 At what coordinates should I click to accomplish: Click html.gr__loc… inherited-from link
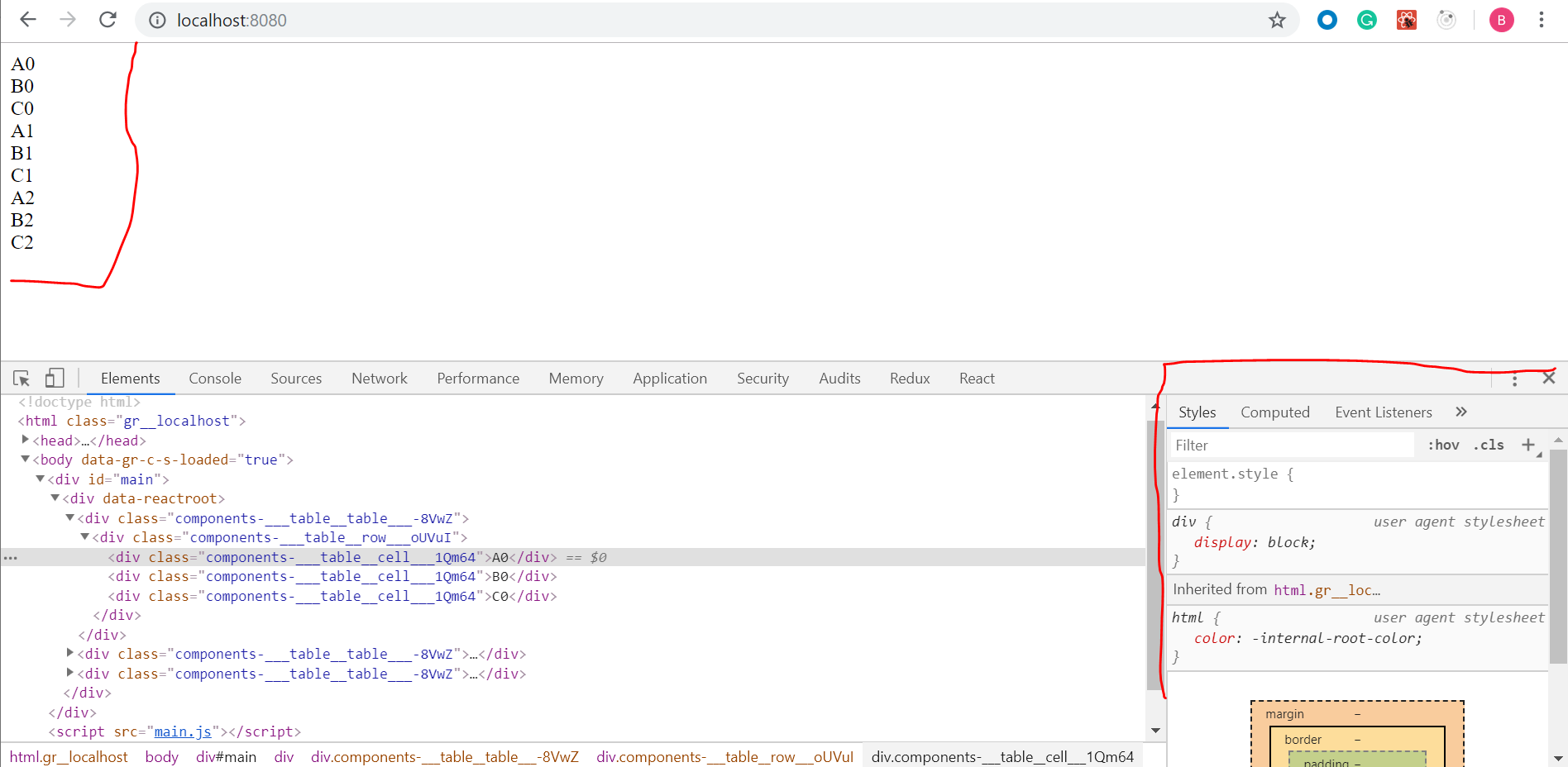tap(1327, 590)
